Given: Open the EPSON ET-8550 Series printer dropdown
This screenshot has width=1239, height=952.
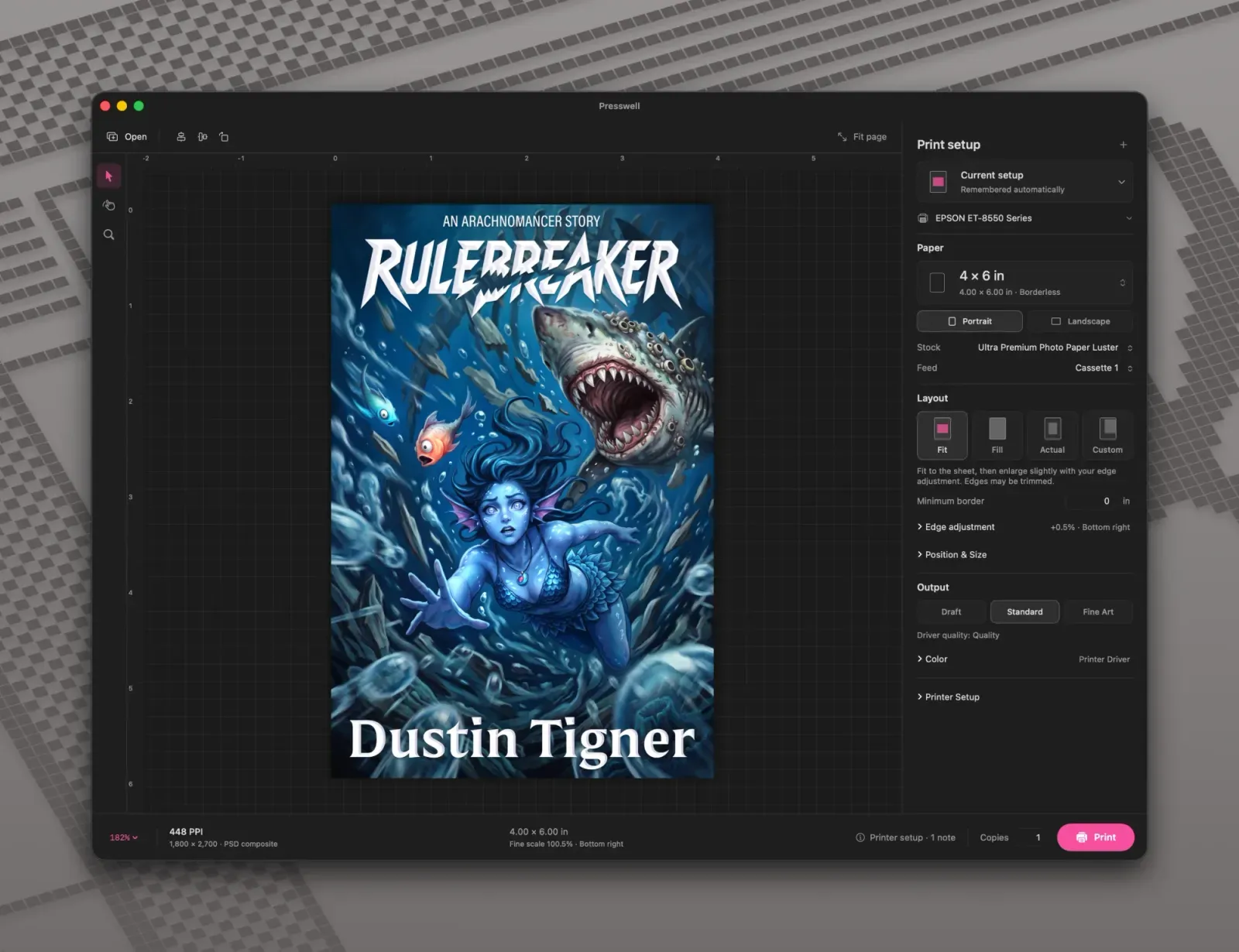Looking at the screenshot, I should click(1025, 218).
